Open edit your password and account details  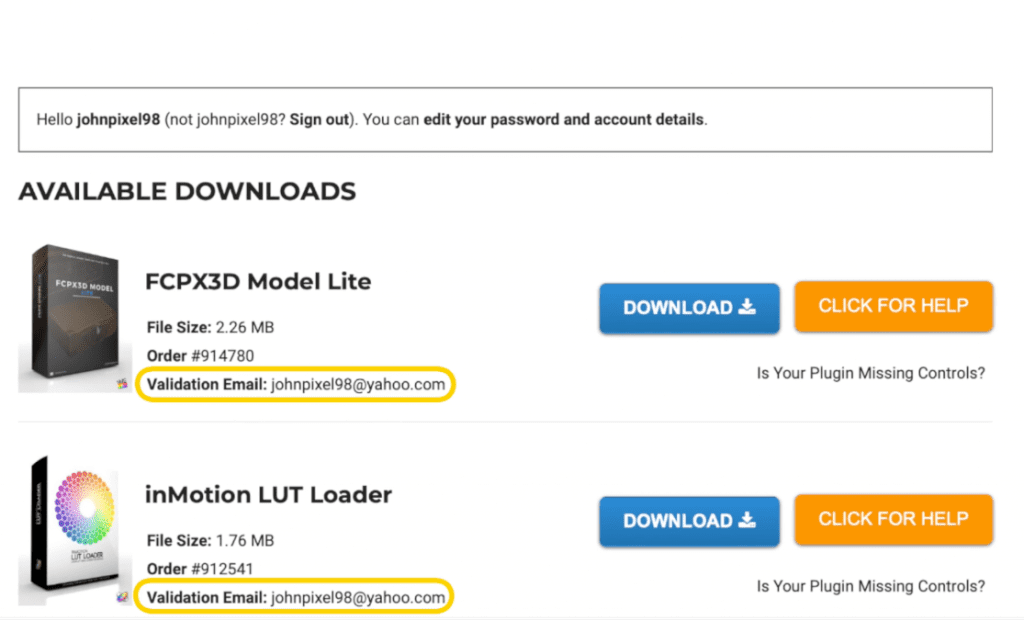(x=564, y=119)
